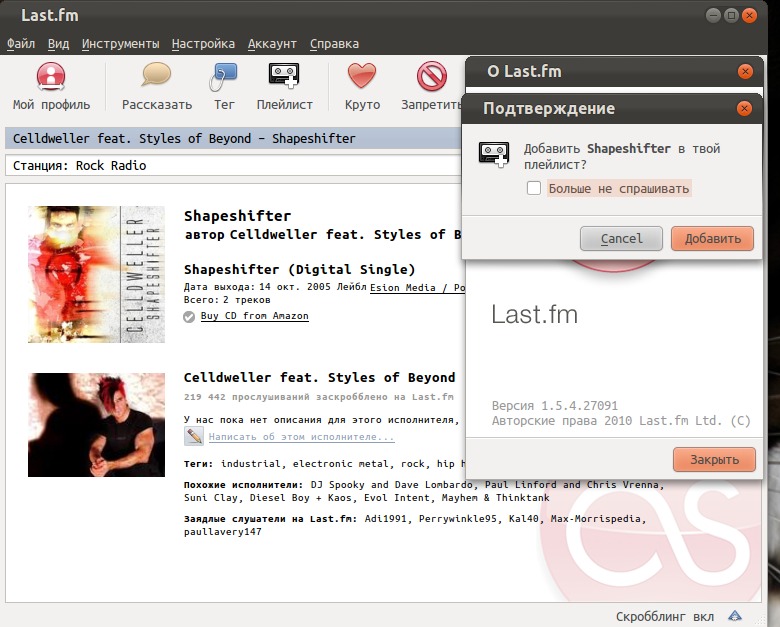
Task: Open the Инструменты menu
Action: click(120, 44)
